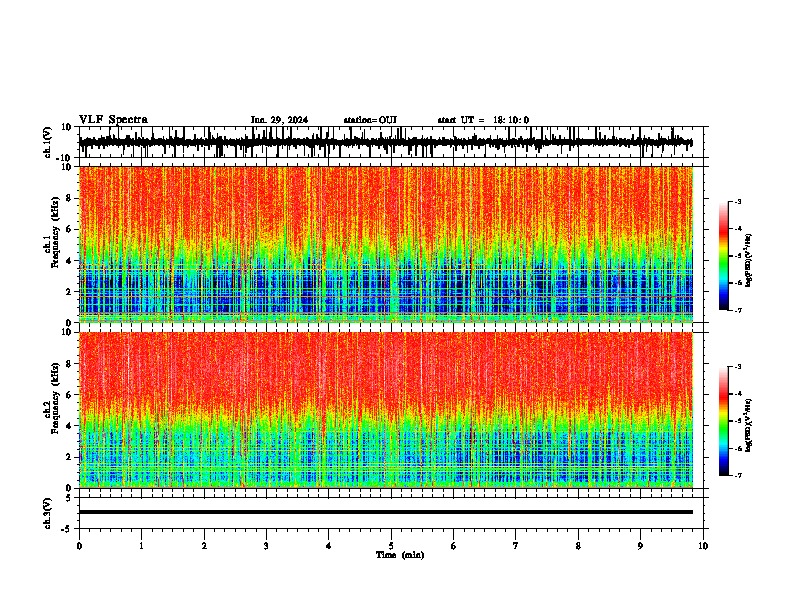Click the ch.1 "Frequency (kHz)" axis label
Image resolution: width=792 pixels, height=612 pixels.
56,233
